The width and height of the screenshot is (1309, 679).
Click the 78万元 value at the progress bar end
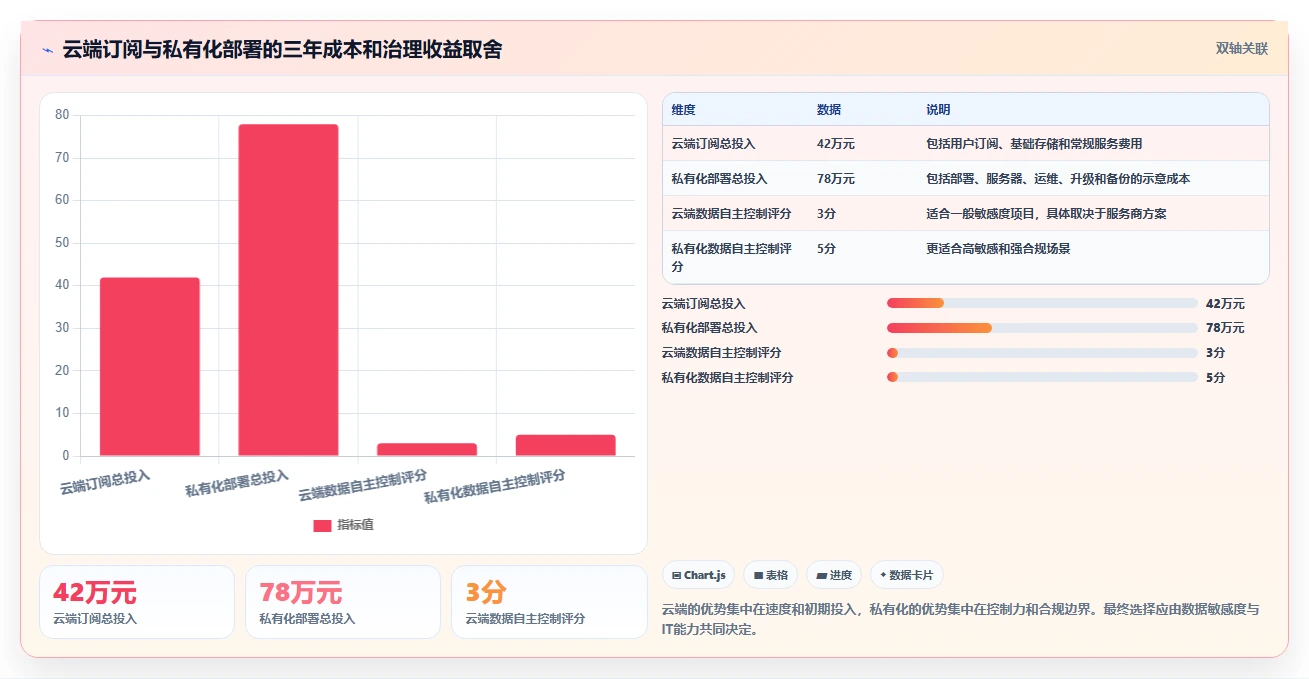(1225, 328)
